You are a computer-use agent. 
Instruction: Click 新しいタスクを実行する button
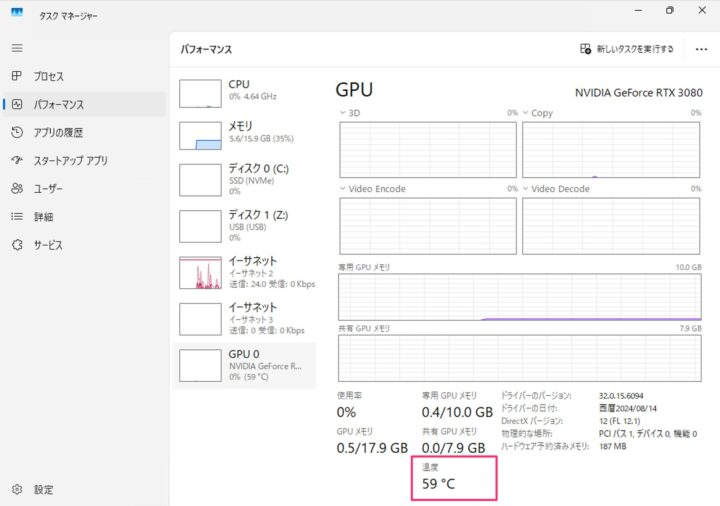(x=627, y=48)
